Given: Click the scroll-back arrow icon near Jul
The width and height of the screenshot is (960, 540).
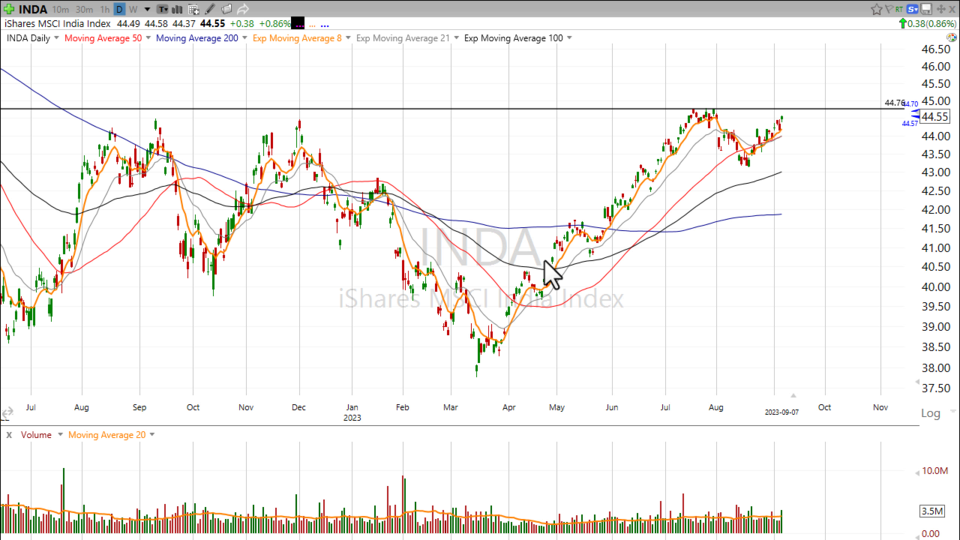Looking at the screenshot, I should (7, 414).
